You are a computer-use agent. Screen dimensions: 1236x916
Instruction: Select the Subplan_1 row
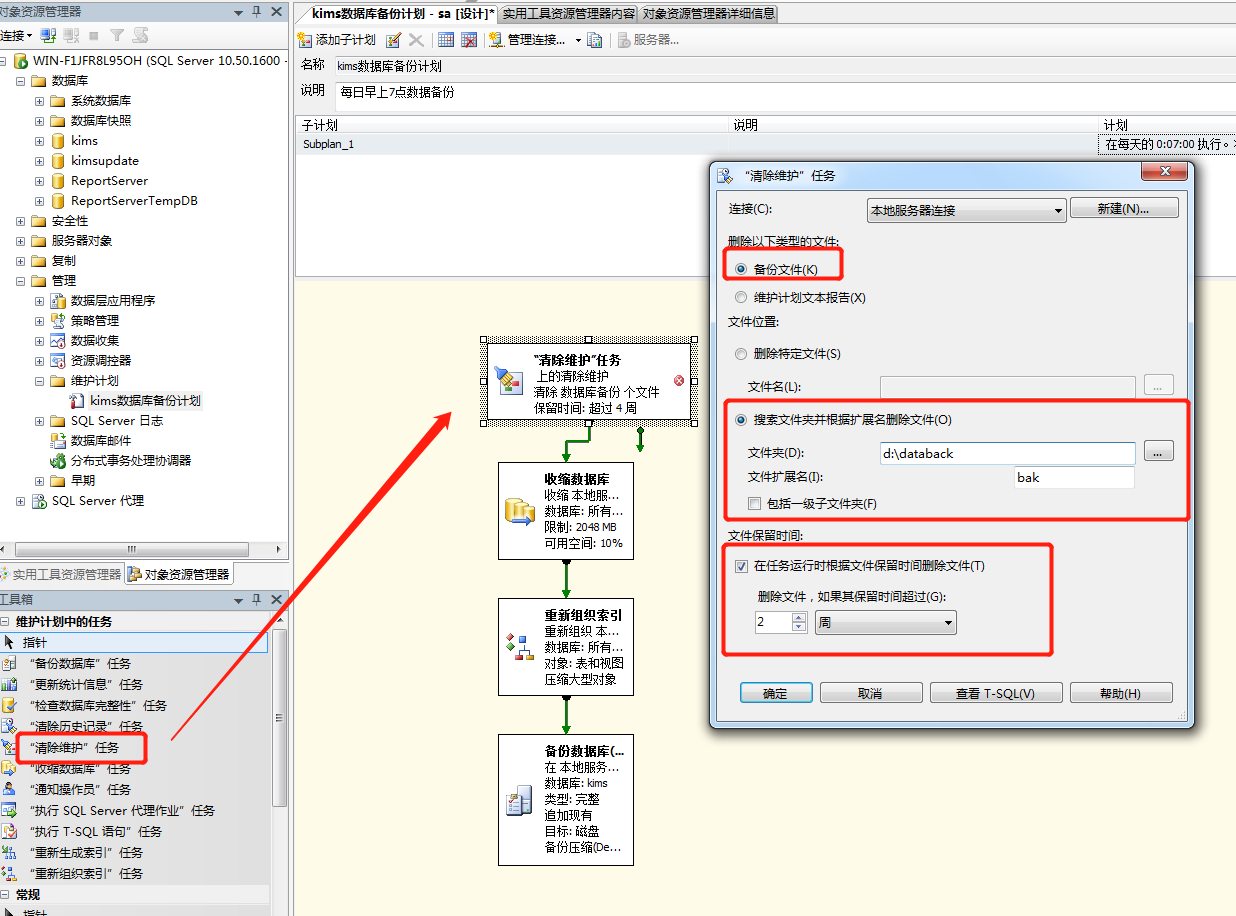point(765,144)
